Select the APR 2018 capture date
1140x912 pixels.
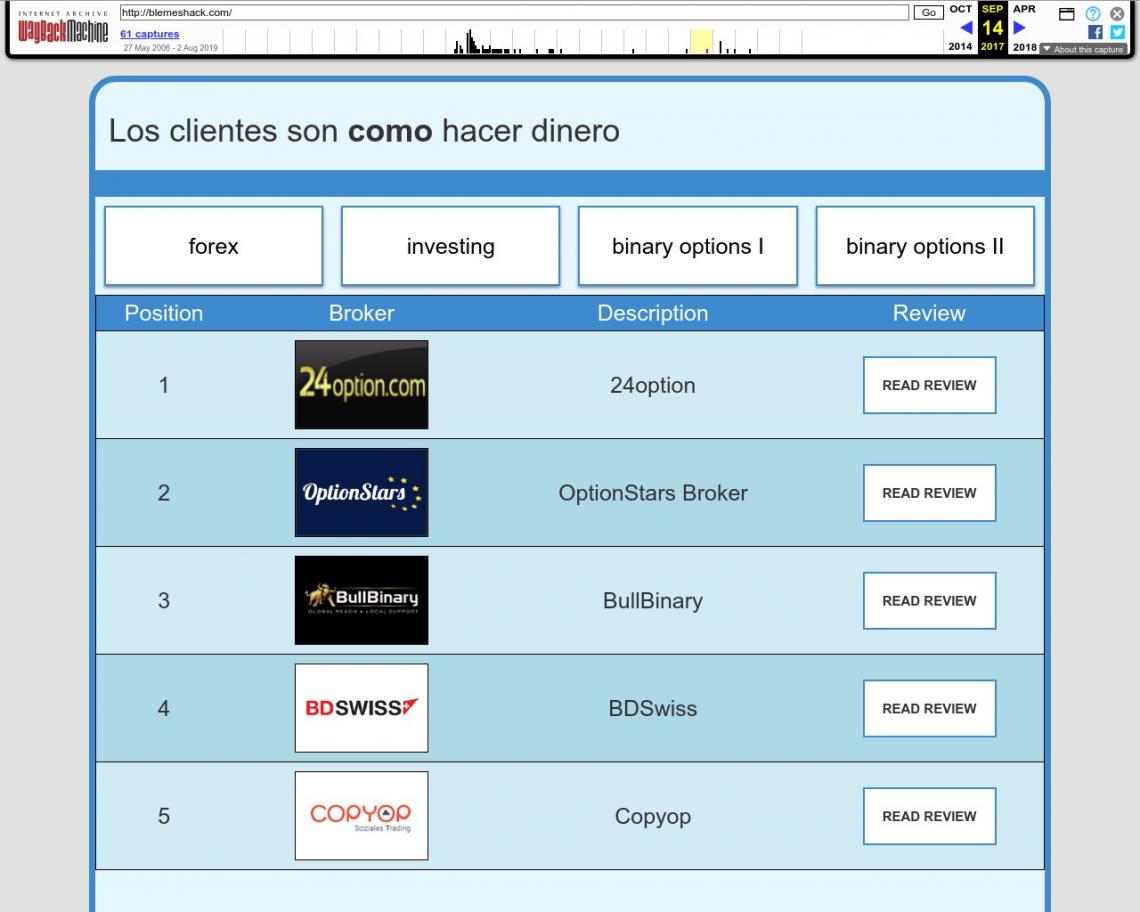pos(1024,28)
